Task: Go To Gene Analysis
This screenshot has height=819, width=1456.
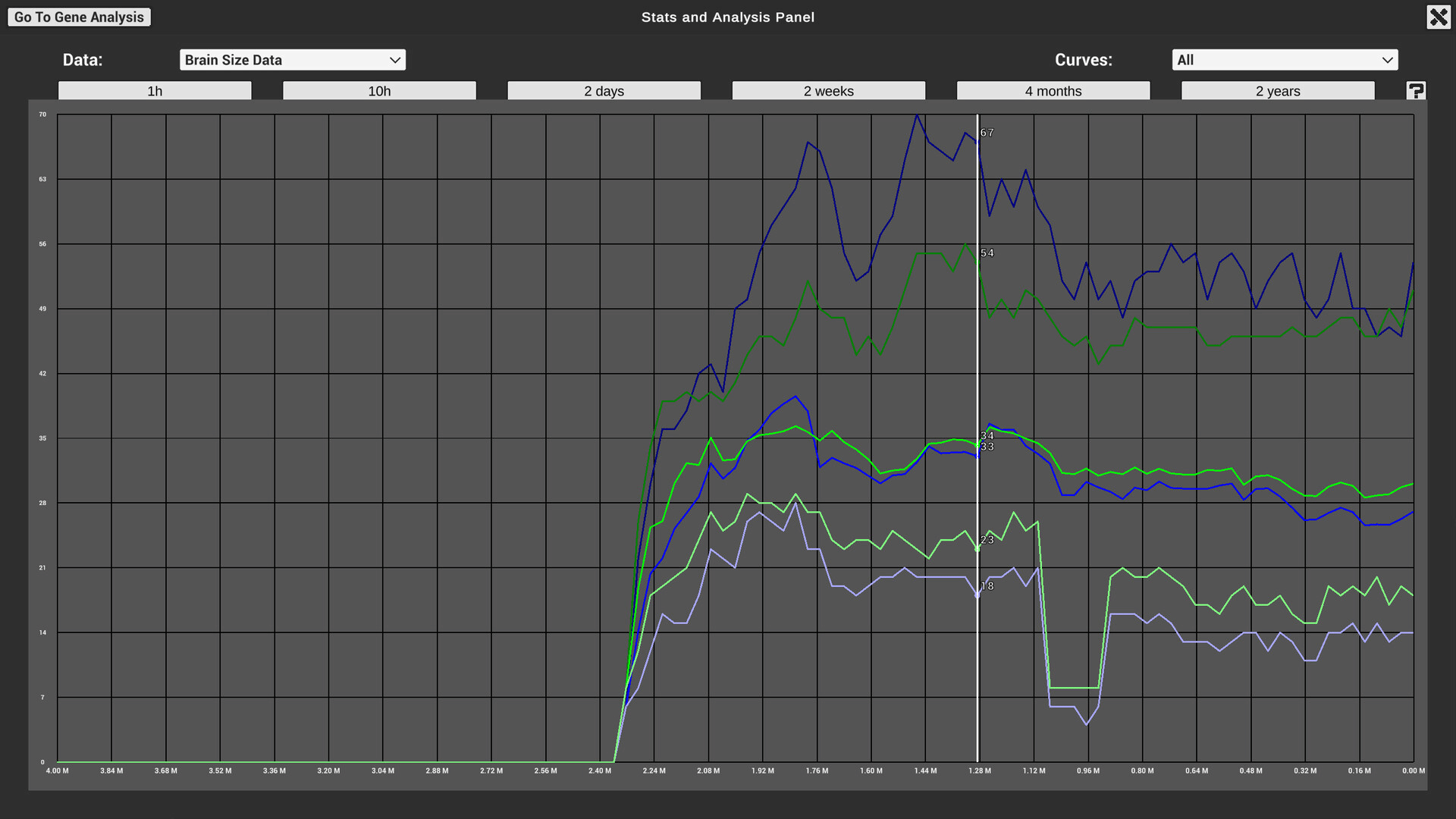Action: click(x=79, y=17)
